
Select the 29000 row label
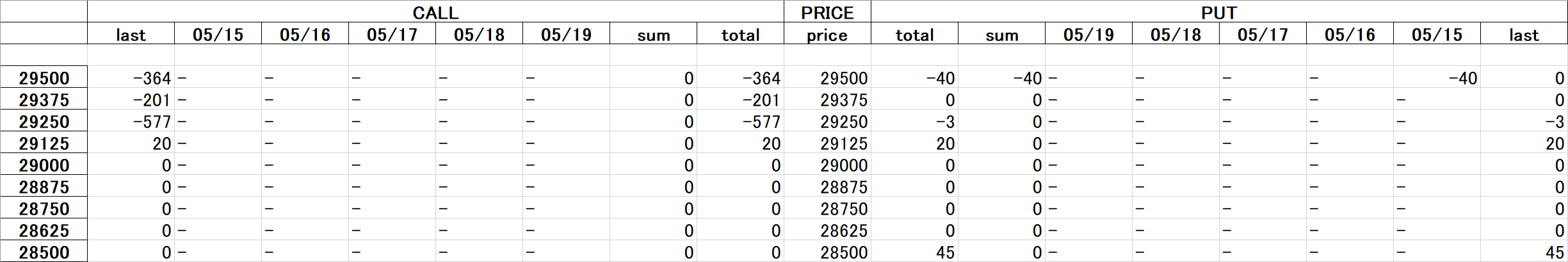(44, 165)
